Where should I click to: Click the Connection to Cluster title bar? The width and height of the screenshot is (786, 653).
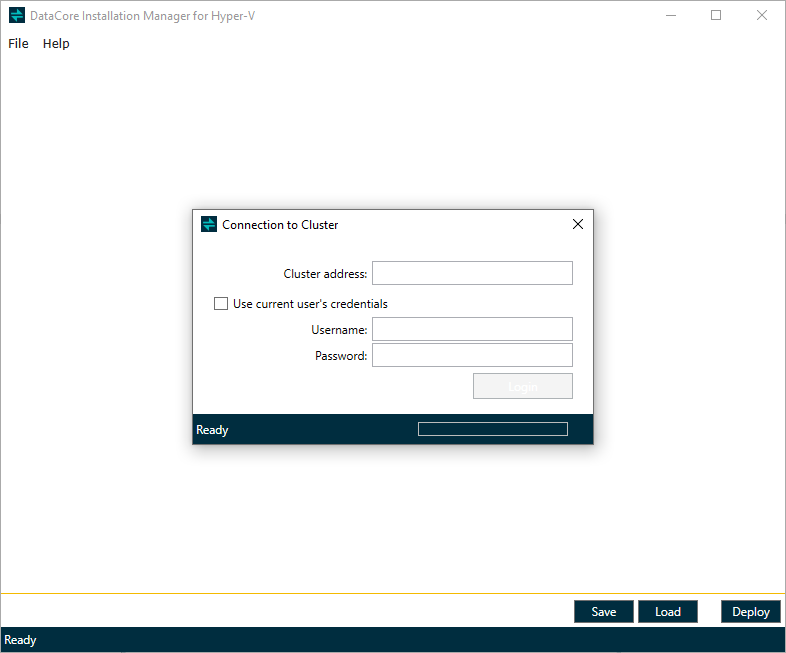pyautogui.click(x=400, y=225)
